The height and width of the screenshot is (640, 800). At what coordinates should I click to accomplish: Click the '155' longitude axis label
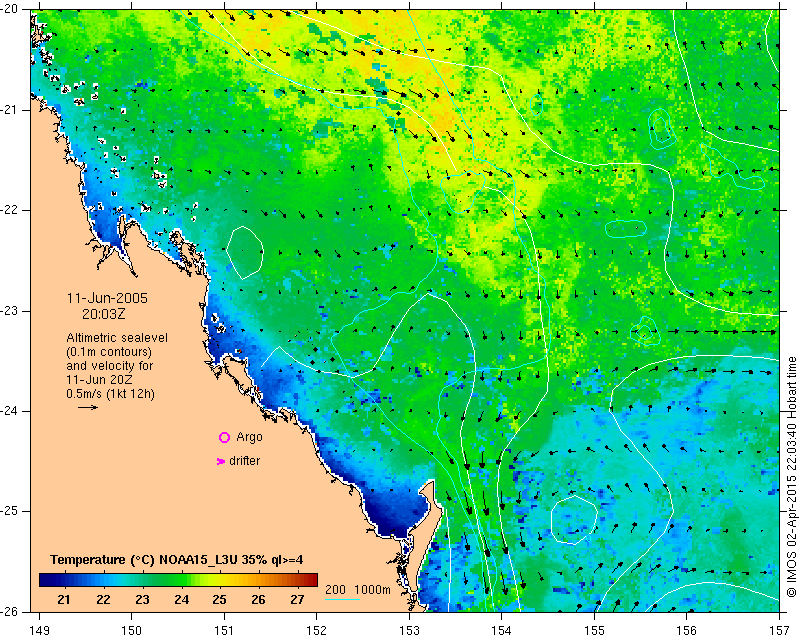coord(594,631)
